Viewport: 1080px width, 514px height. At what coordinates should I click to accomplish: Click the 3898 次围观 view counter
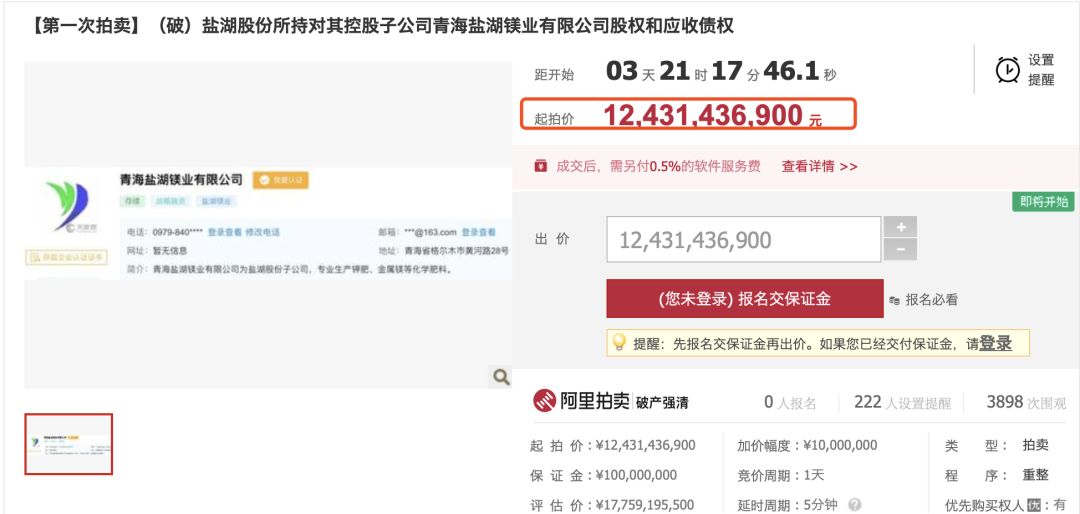tap(1026, 402)
